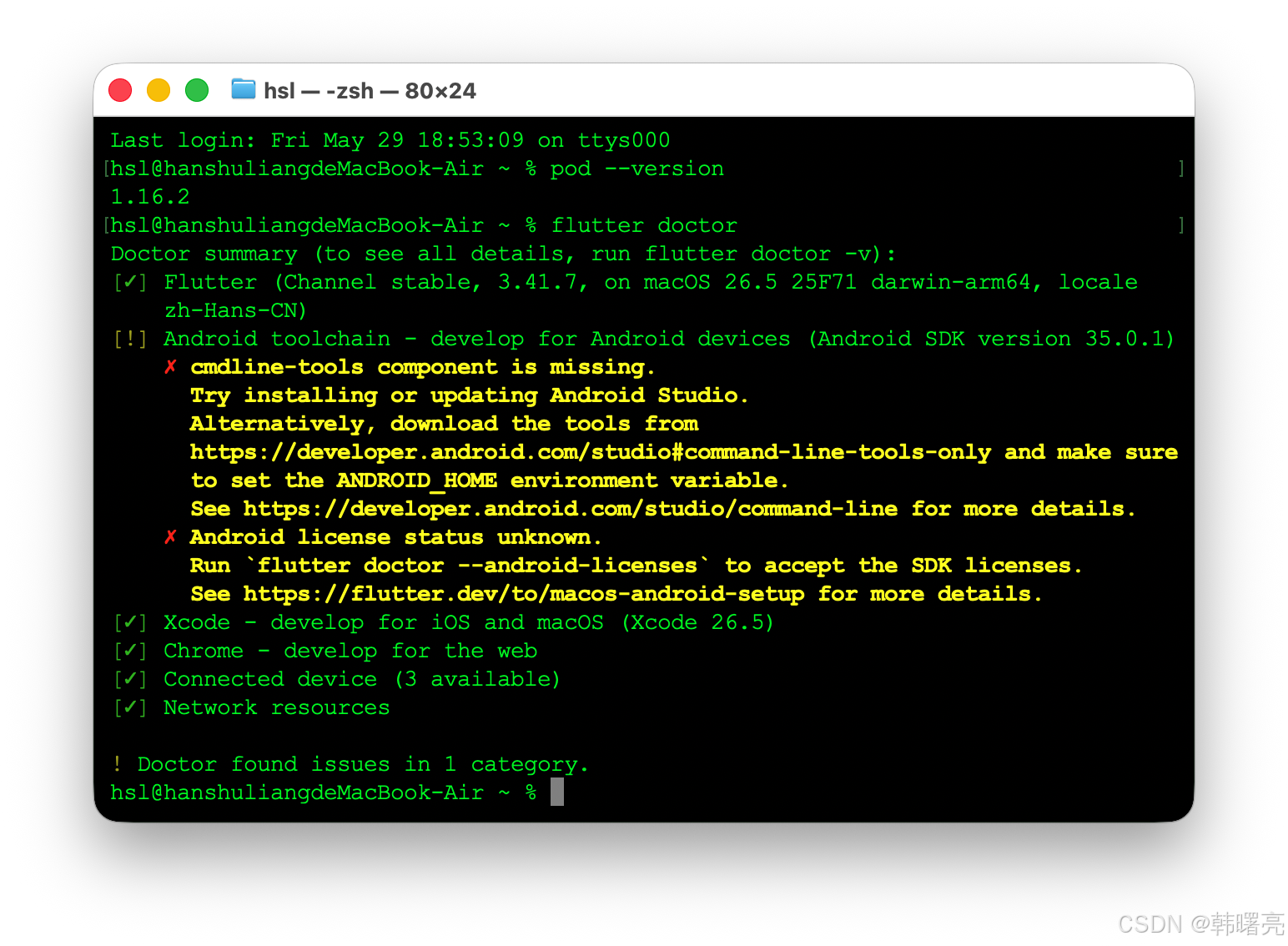Click the [!] warning marker for Android toolchain
Screen dimensions: 1288x946
[x=130, y=339]
